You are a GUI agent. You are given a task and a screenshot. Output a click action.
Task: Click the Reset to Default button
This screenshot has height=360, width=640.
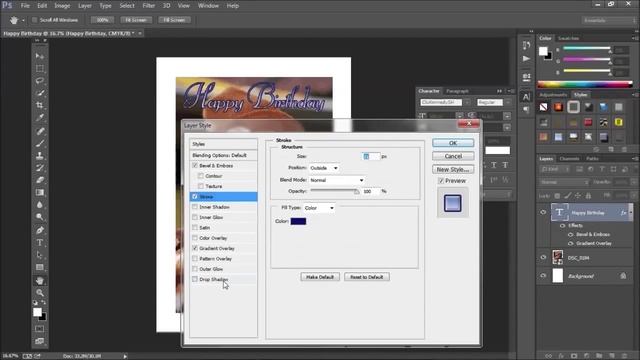click(367, 277)
